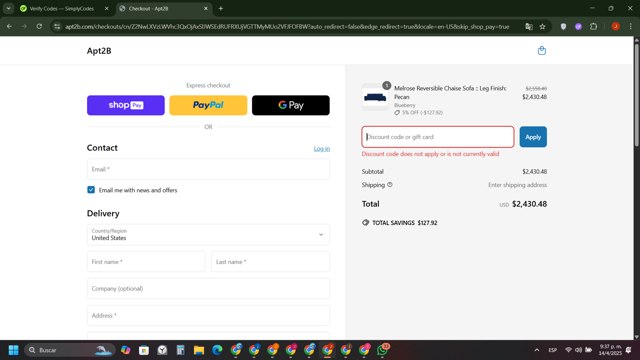Open File Explorer from the taskbar
The width and height of the screenshot is (640, 360).
click(199, 350)
